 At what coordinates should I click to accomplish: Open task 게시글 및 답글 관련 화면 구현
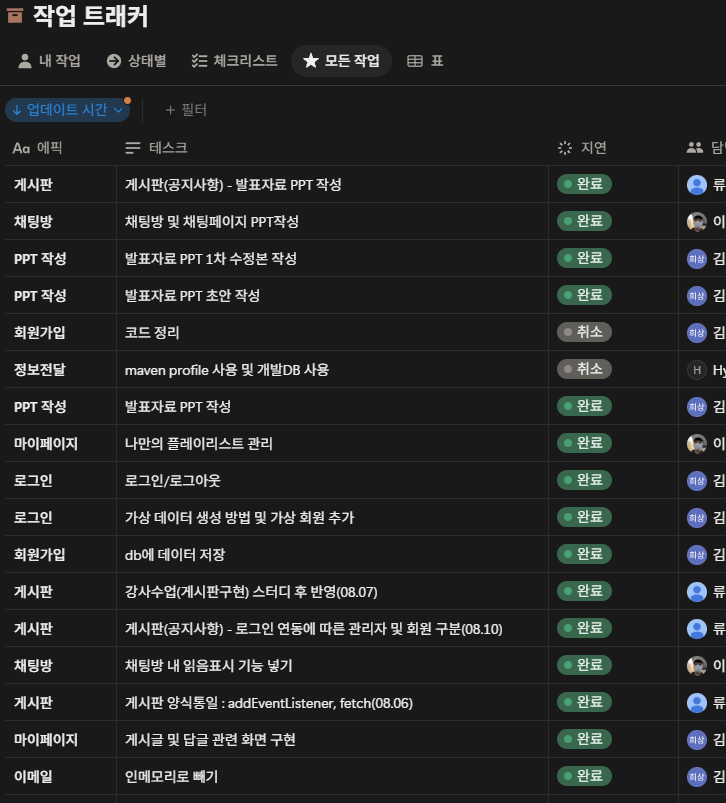pos(210,739)
